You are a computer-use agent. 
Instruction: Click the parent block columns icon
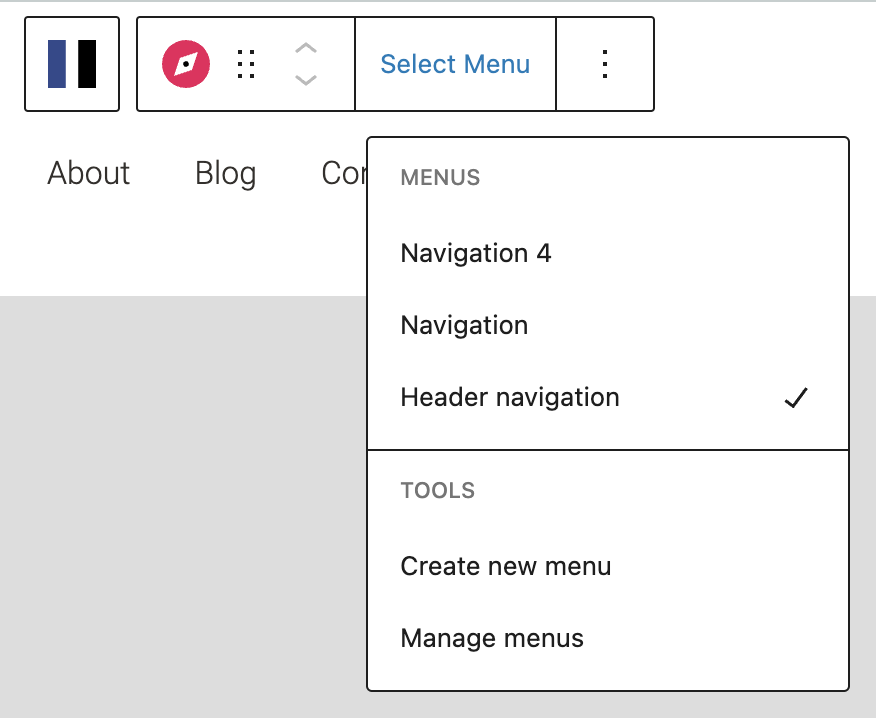72,64
